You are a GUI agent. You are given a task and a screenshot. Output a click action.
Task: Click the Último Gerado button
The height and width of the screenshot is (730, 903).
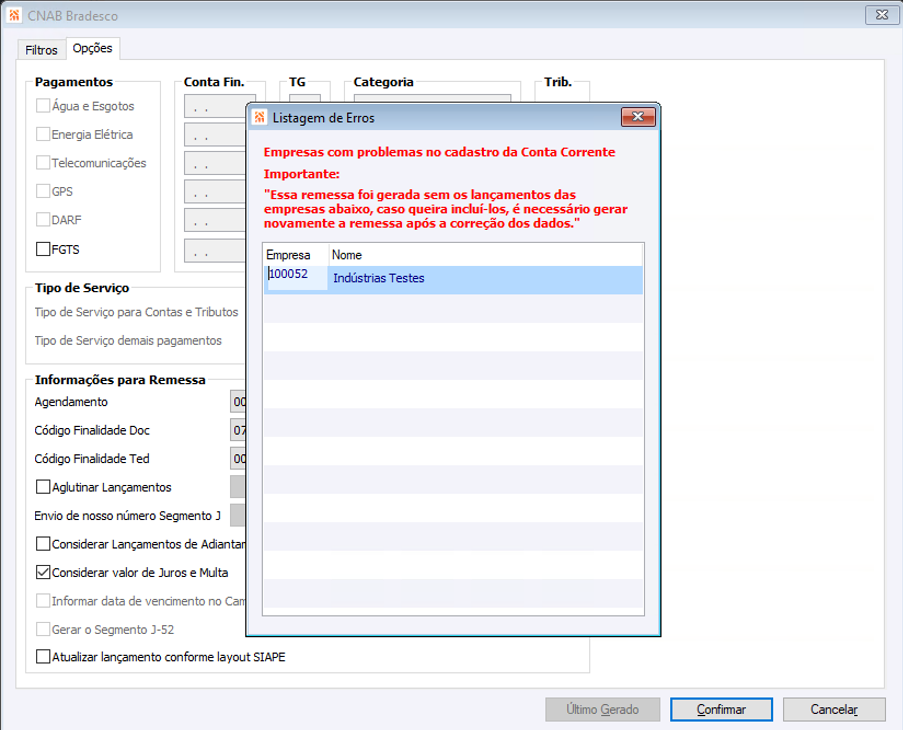pyautogui.click(x=602, y=709)
